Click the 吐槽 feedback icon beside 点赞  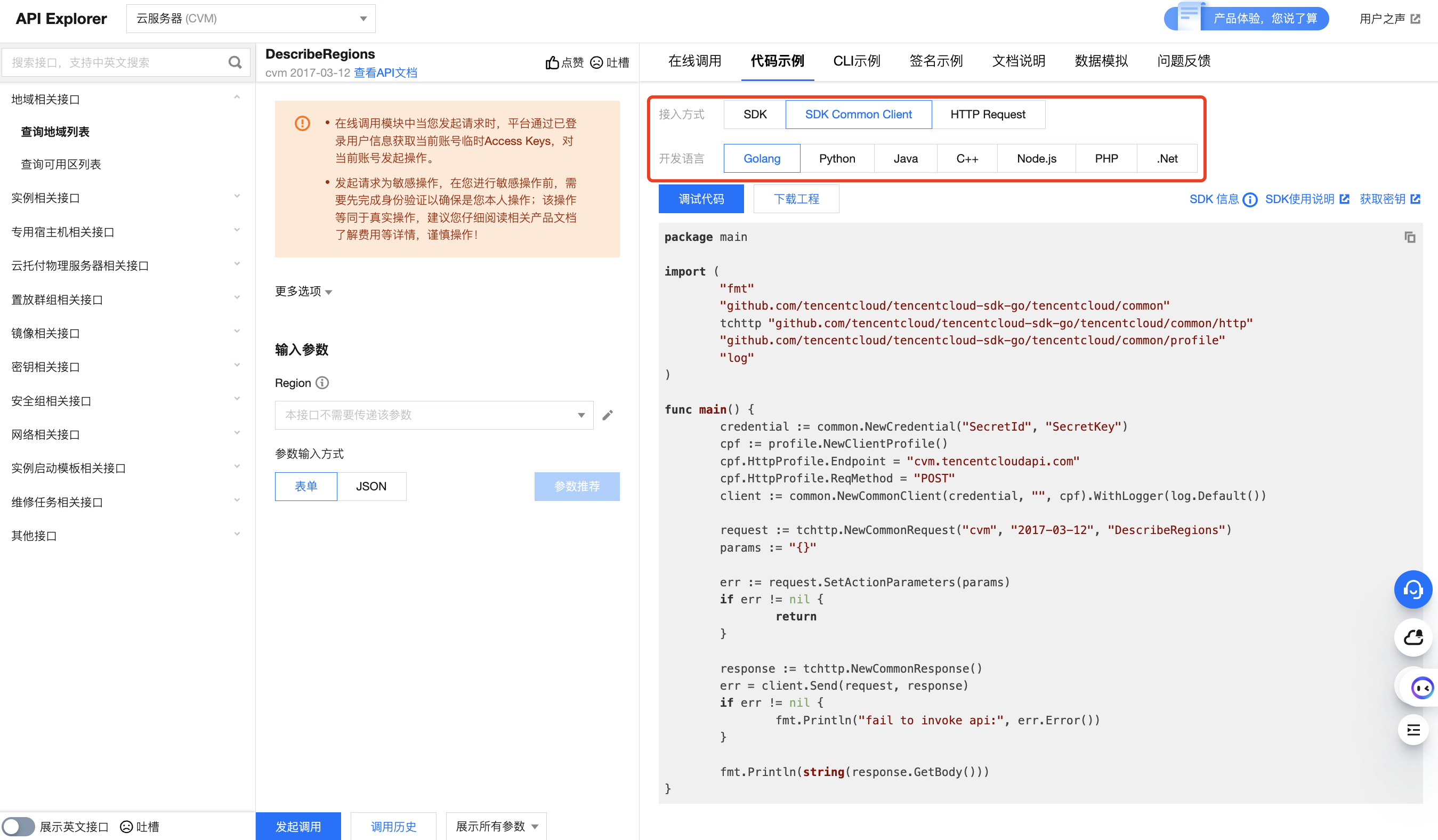click(x=596, y=63)
